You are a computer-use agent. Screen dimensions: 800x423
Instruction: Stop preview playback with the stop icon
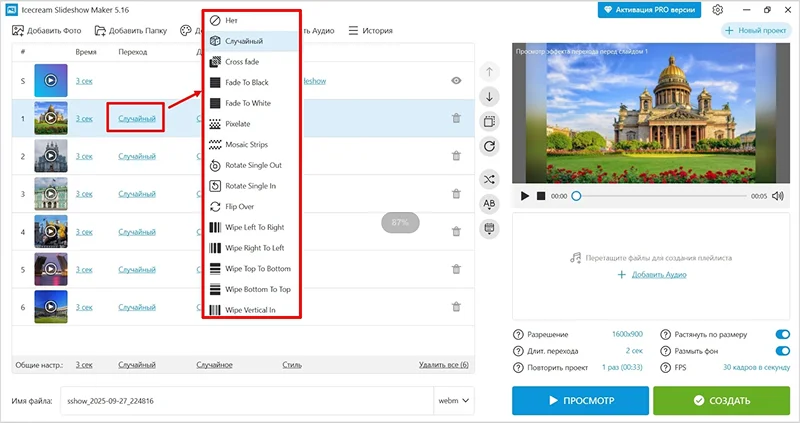click(541, 196)
